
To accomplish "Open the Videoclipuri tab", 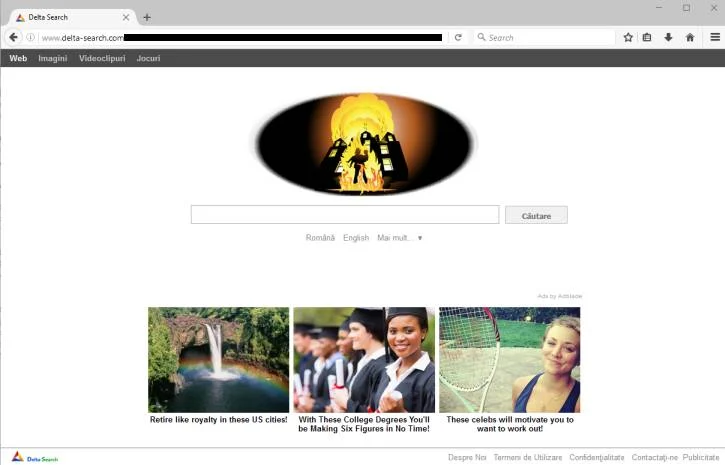I will pos(102,58).
